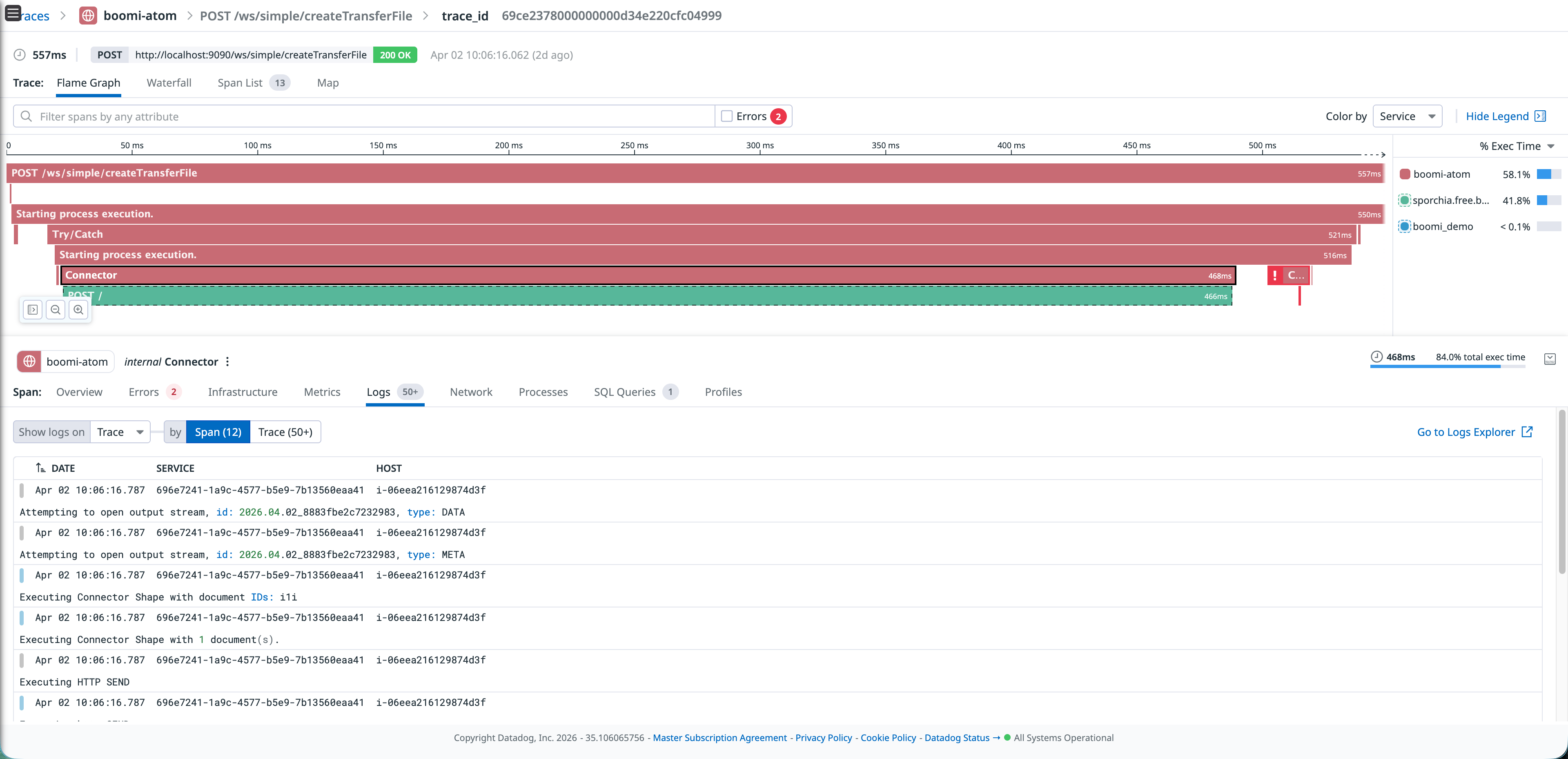The width and height of the screenshot is (1568, 759).
Task: Collapse the flame graph side panel
Action: click(32, 310)
